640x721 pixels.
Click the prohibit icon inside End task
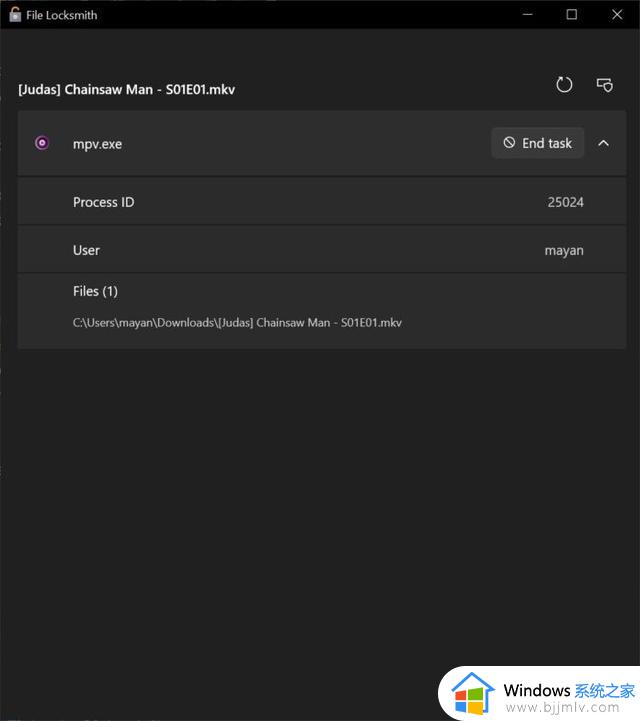click(x=509, y=143)
